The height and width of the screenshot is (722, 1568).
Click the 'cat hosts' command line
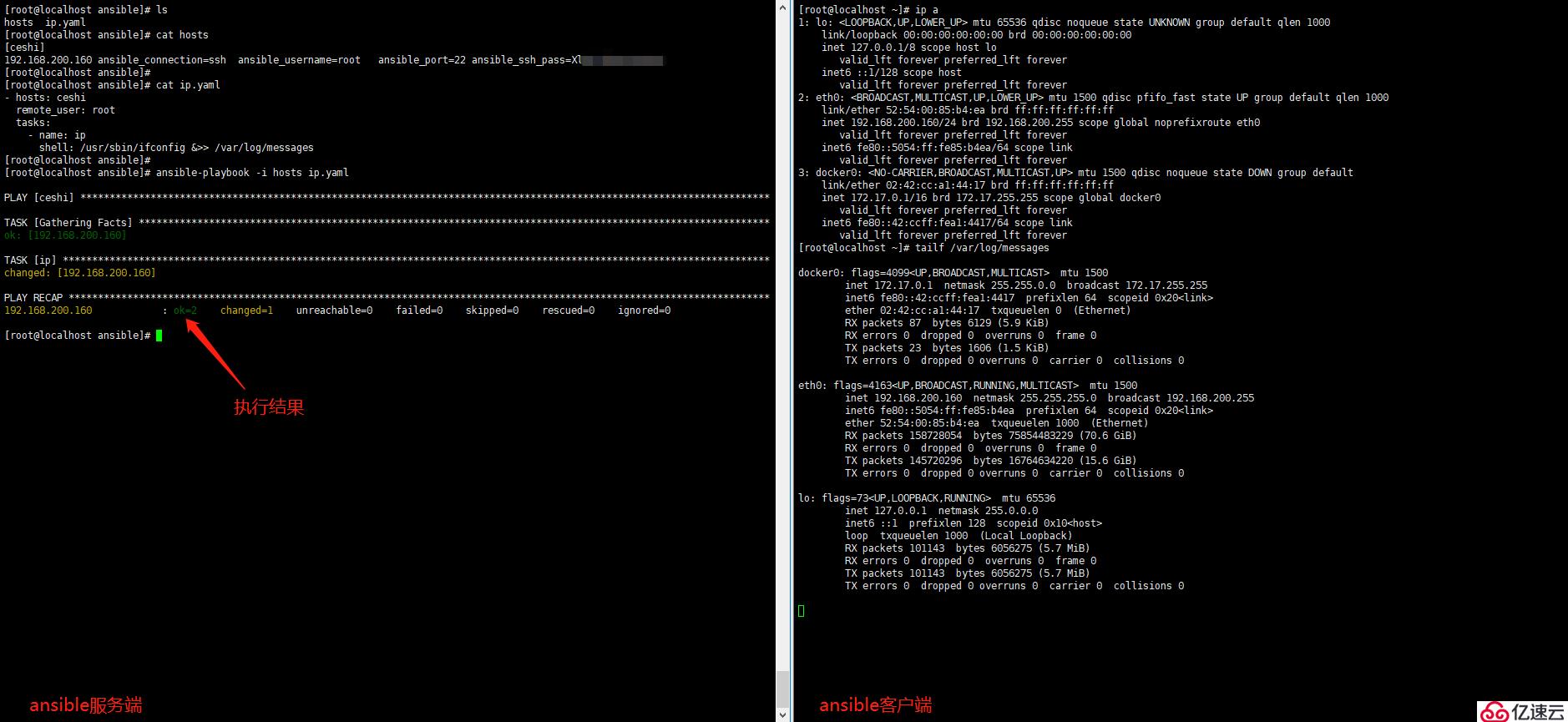(106, 35)
